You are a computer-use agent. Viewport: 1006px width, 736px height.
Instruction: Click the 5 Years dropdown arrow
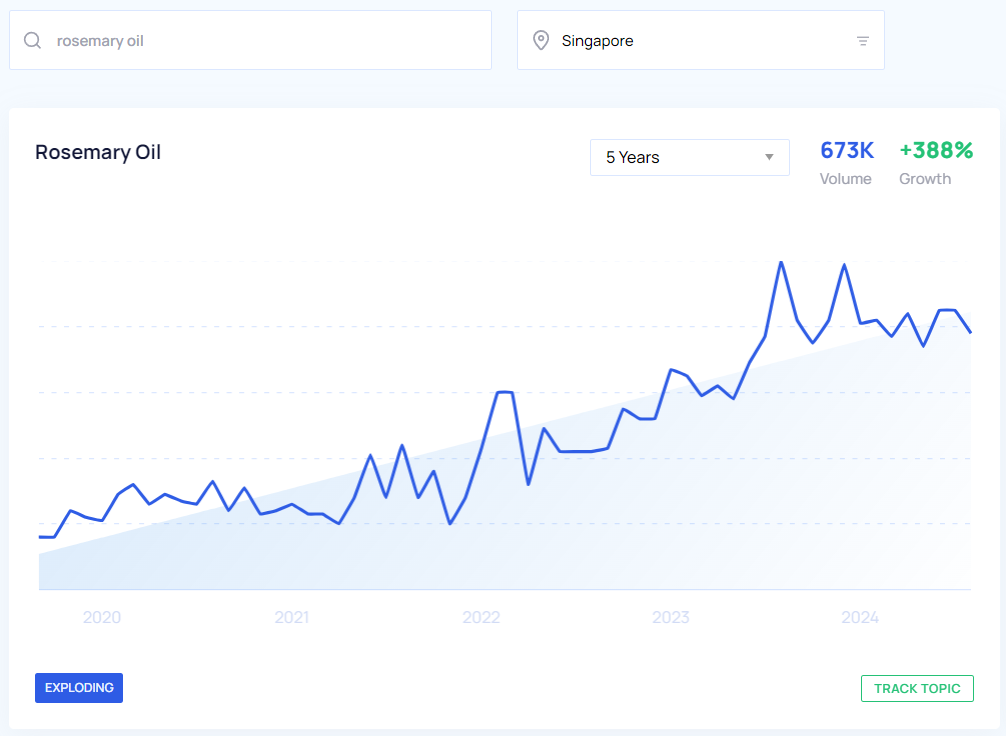click(x=769, y=157)
